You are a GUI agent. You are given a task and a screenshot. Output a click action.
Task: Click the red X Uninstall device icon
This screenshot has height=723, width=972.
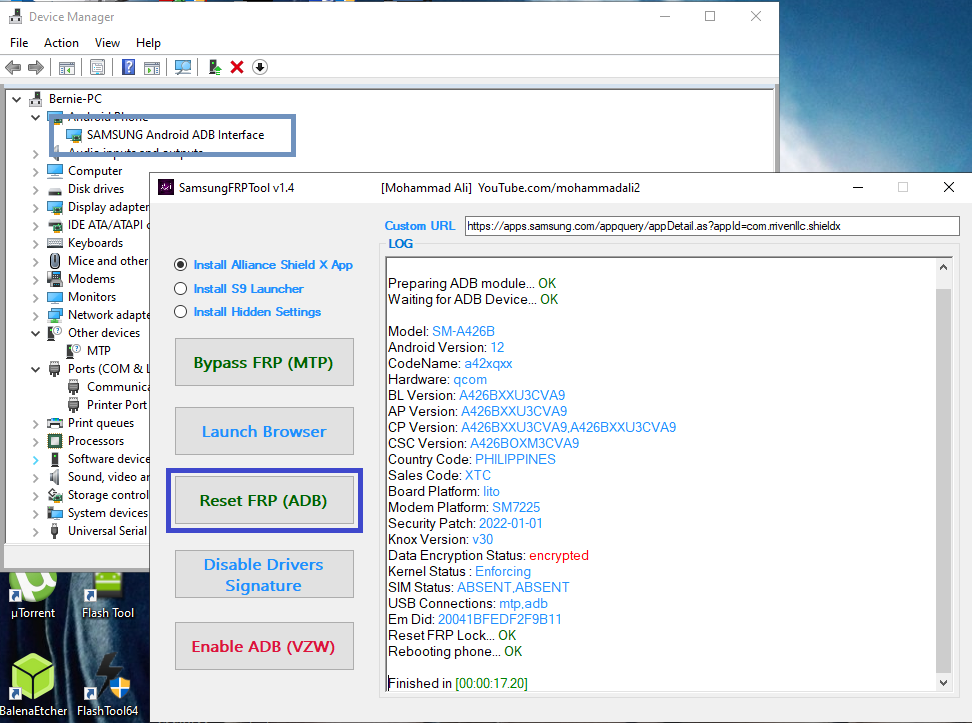pyautogui.click(x=237, y=67)
